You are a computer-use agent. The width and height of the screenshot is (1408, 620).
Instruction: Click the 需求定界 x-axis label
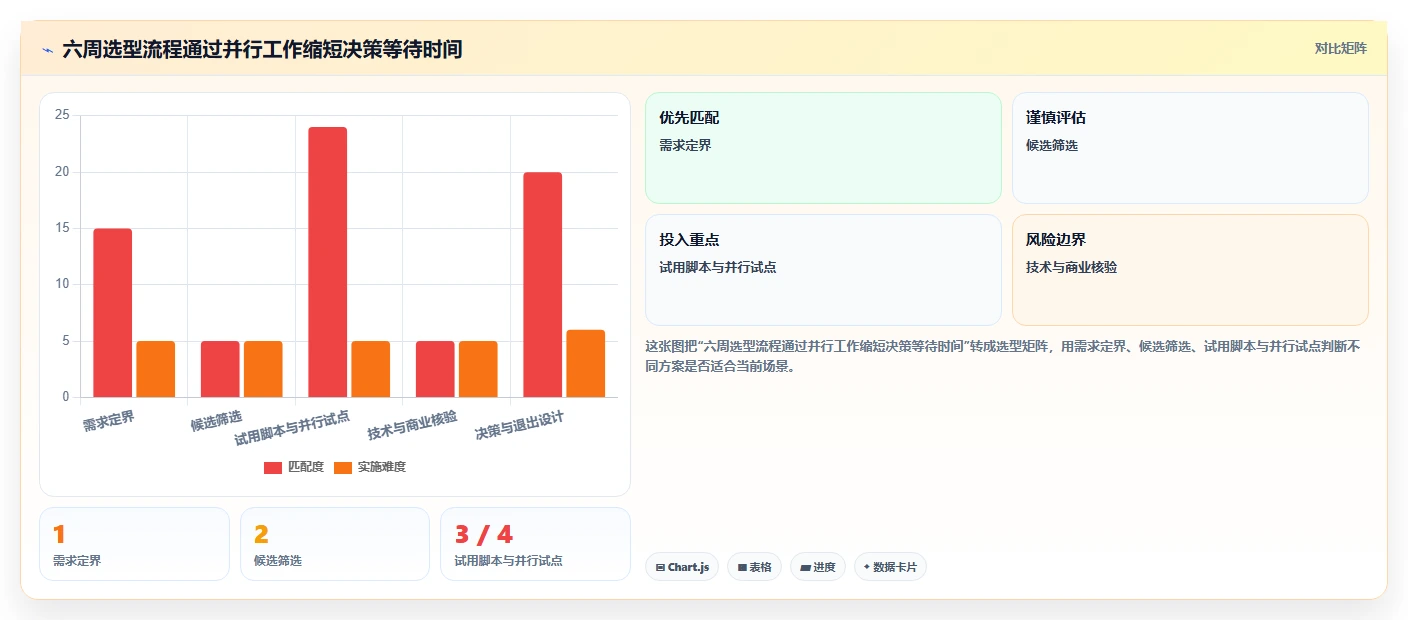109,421
